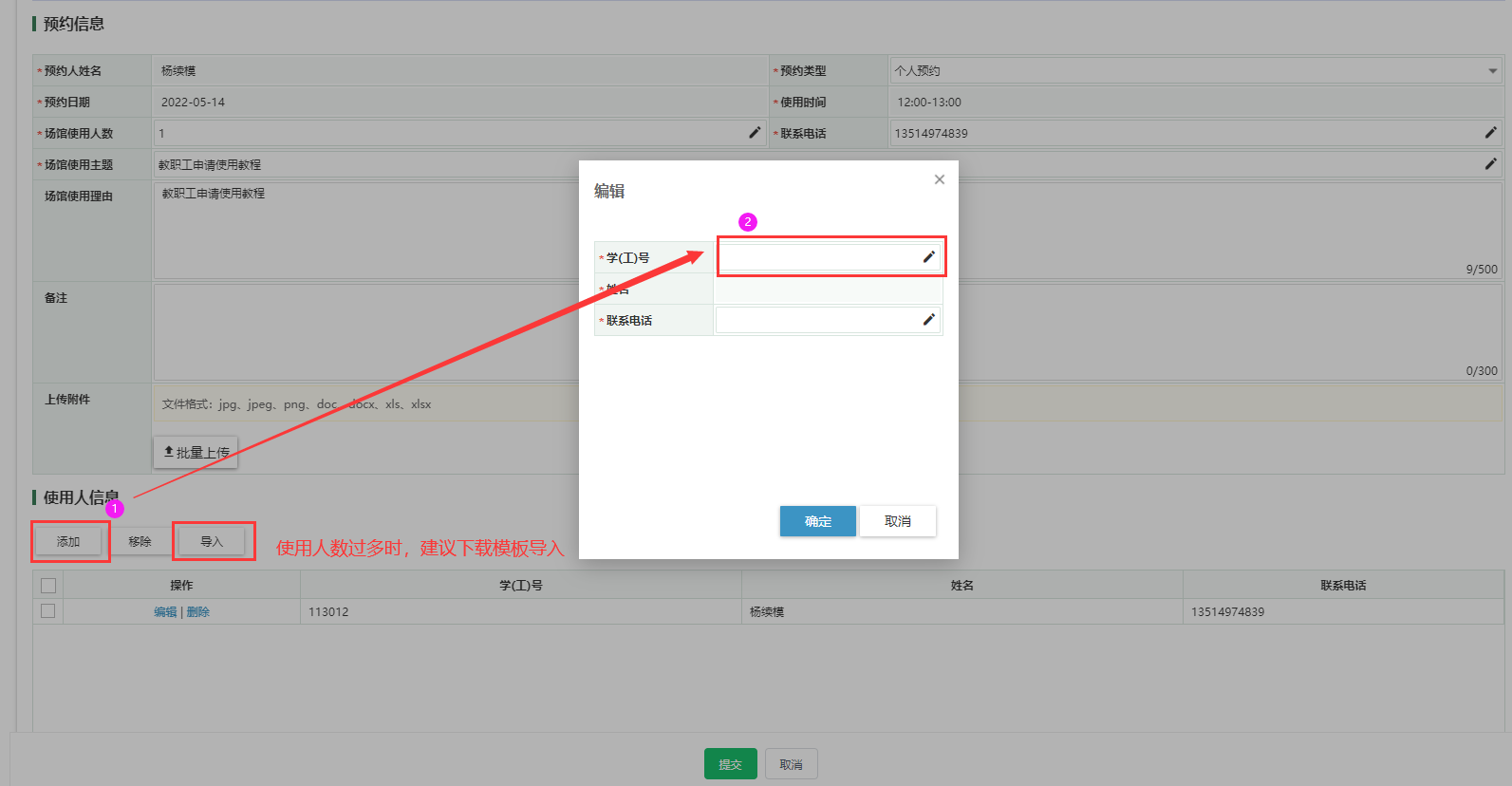The height and width of the screenshot is (786, 1512).
Task: Click the 删除 link in table row
Action: point(197,612)
